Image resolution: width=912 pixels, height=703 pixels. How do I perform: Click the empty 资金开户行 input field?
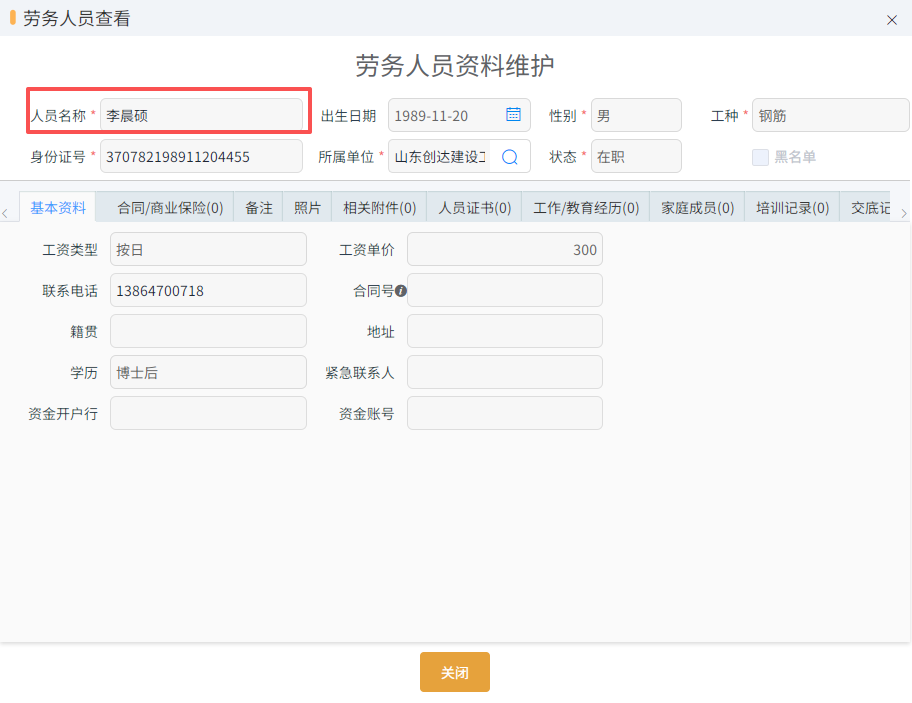pos(208,413)
